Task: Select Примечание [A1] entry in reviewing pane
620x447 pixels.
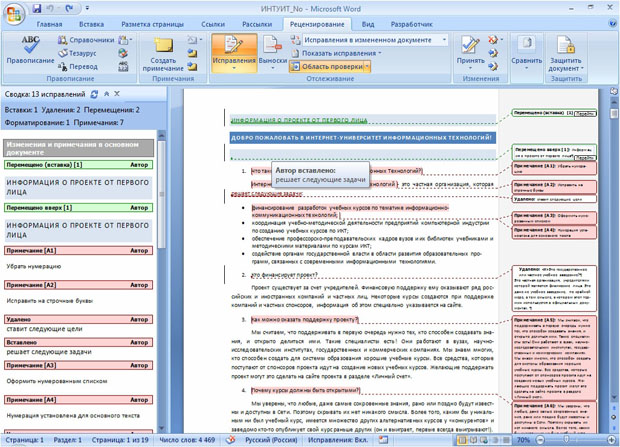Action: [x=78, y=250]
